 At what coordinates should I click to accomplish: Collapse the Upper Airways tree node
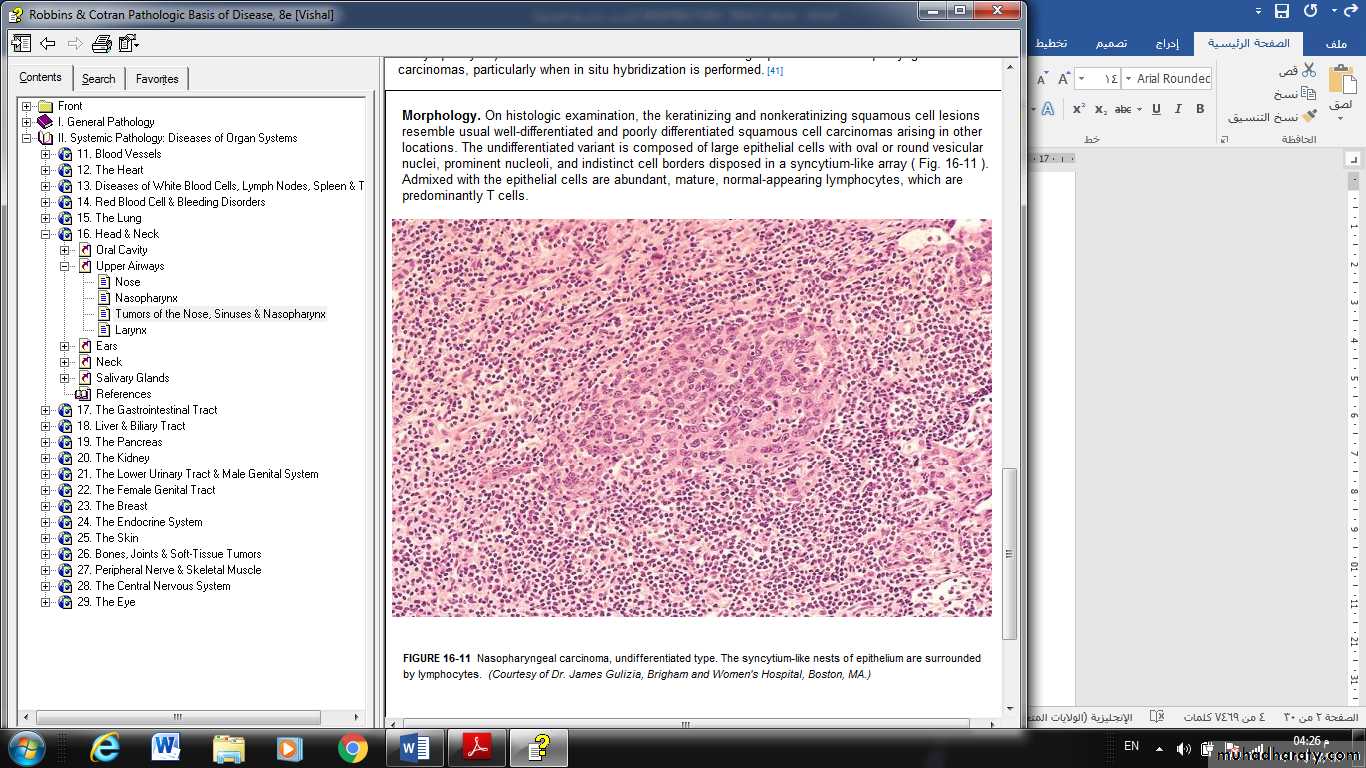[65, 266]
